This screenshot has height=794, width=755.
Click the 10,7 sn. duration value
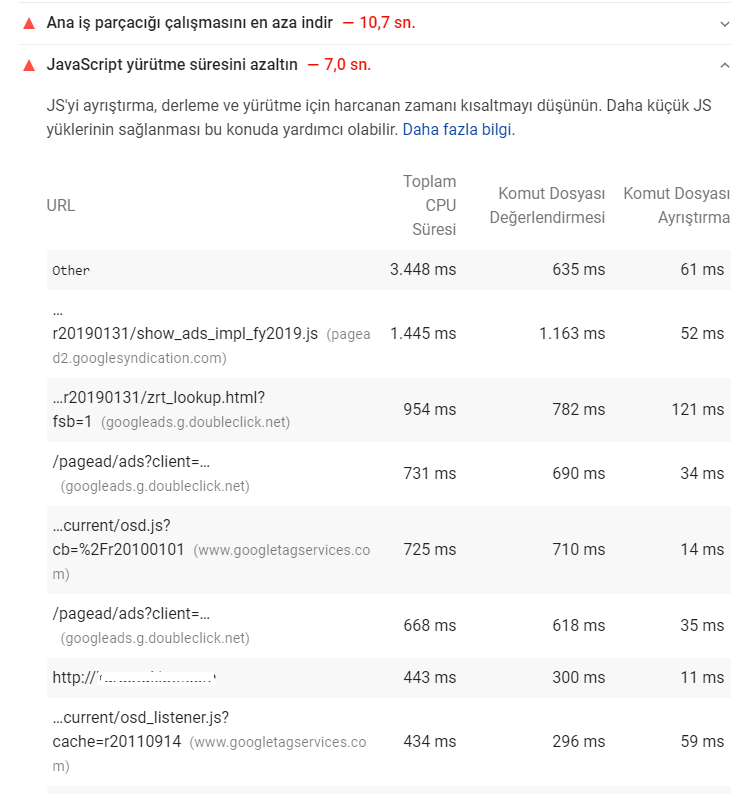pos(387,23)
